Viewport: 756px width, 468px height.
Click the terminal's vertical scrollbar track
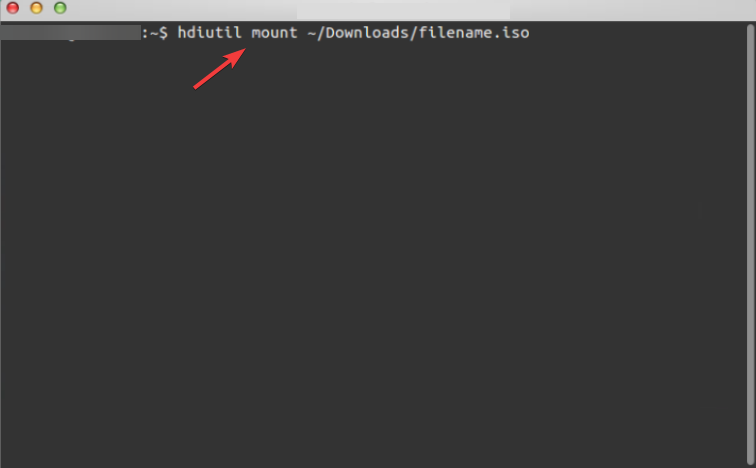click(750, 244)
